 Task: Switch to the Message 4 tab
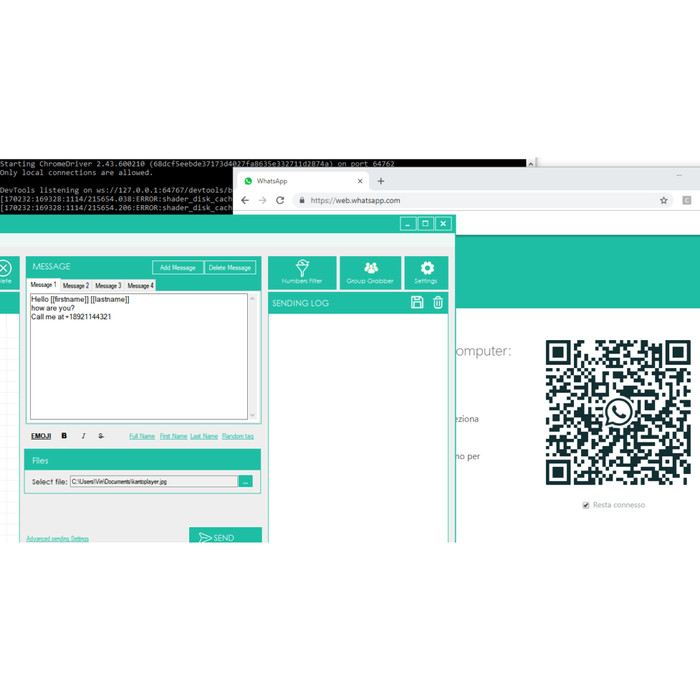[140, 286]
